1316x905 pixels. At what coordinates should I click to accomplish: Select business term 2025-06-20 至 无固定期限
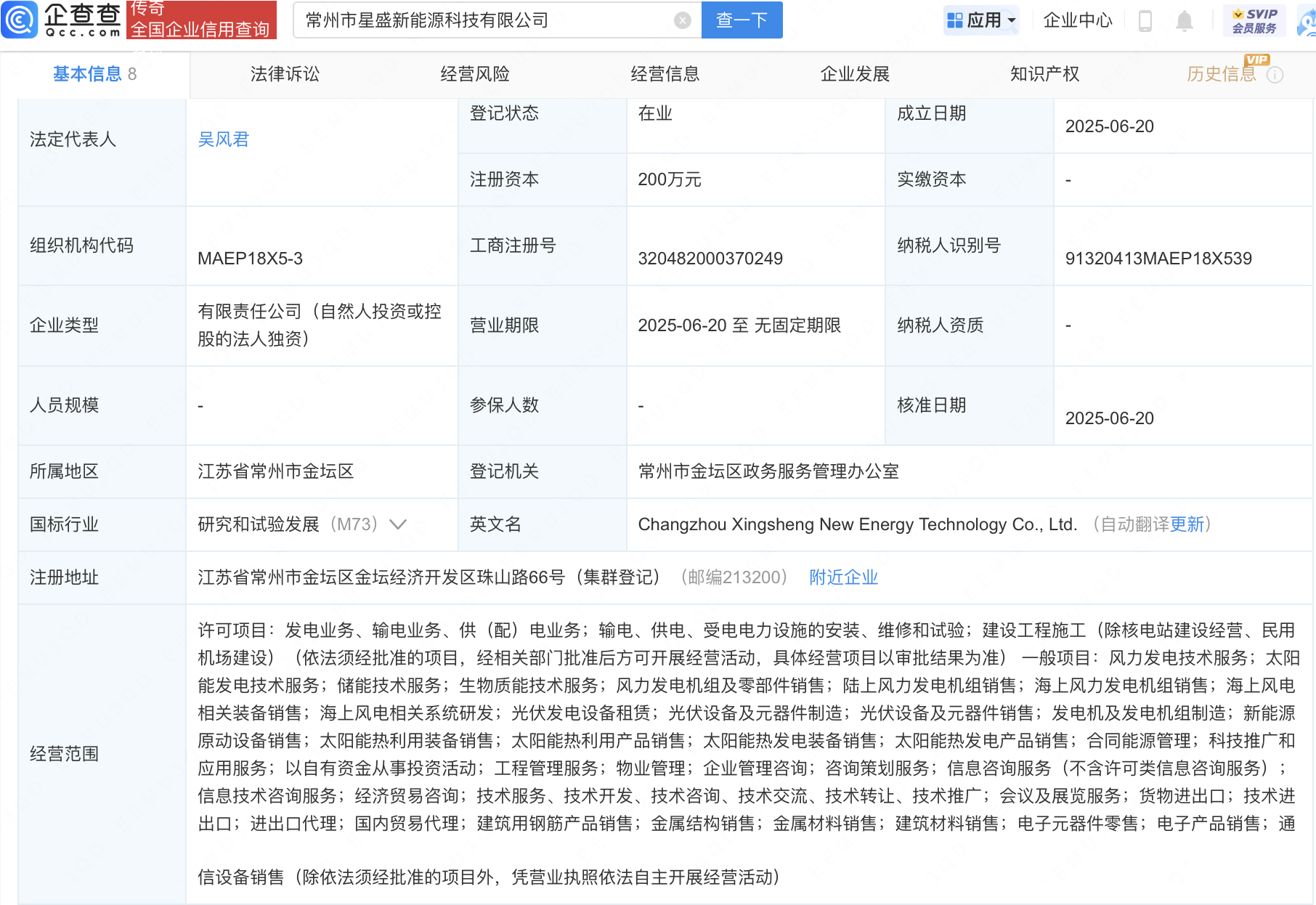[x=739, y=325]
